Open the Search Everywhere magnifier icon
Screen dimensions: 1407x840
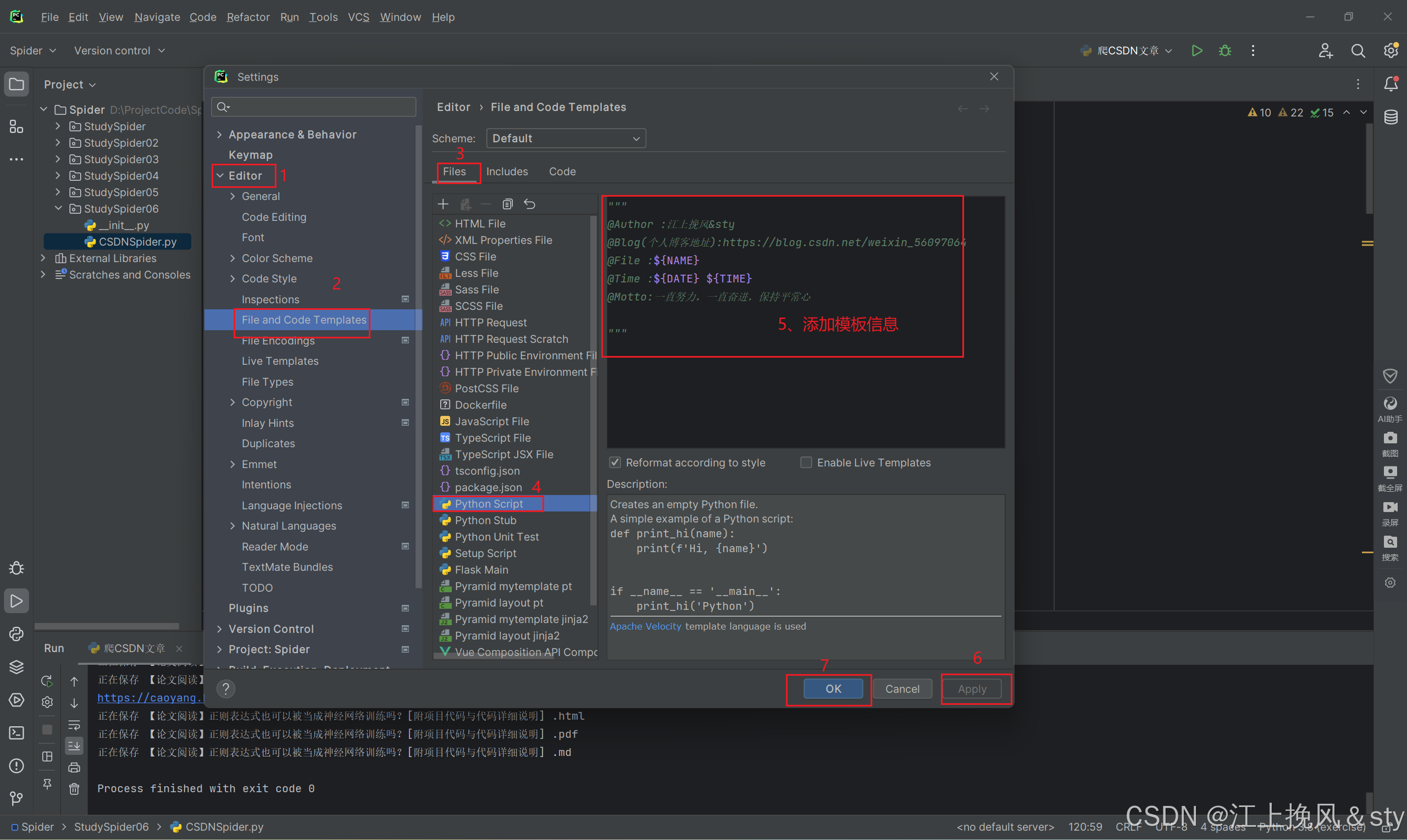1357,51
